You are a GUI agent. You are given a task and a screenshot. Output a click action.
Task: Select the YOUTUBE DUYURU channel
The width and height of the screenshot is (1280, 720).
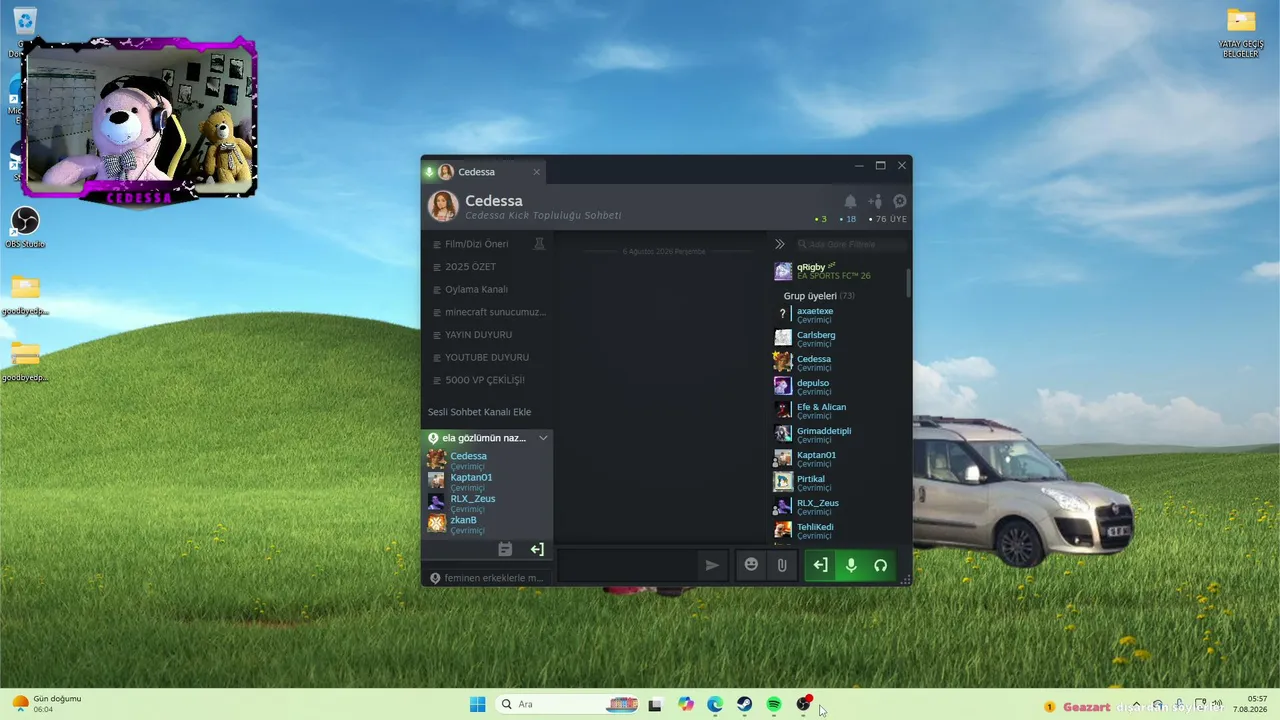pos(487,357)
